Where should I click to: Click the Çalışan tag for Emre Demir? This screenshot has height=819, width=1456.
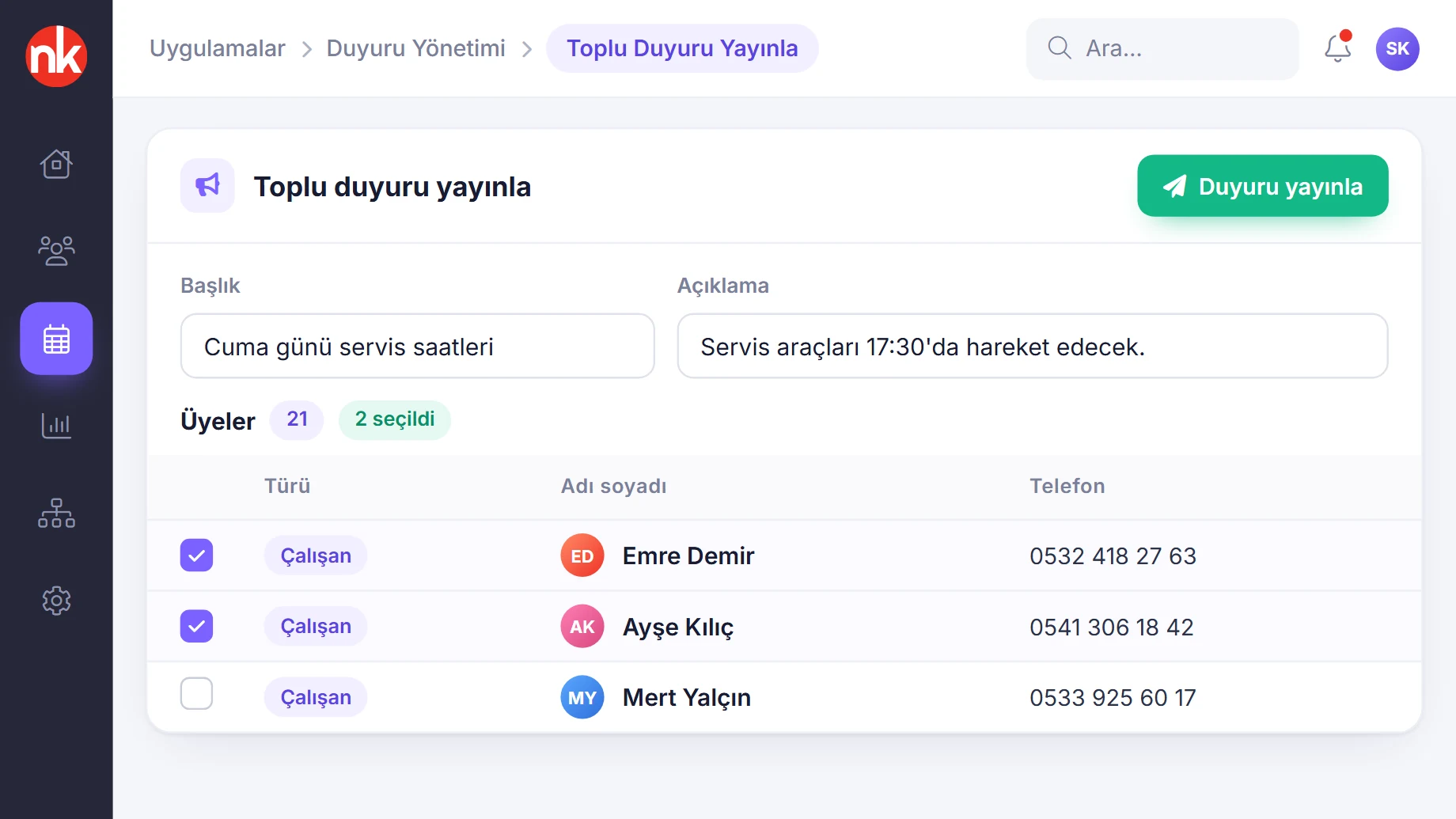[316, 555]
